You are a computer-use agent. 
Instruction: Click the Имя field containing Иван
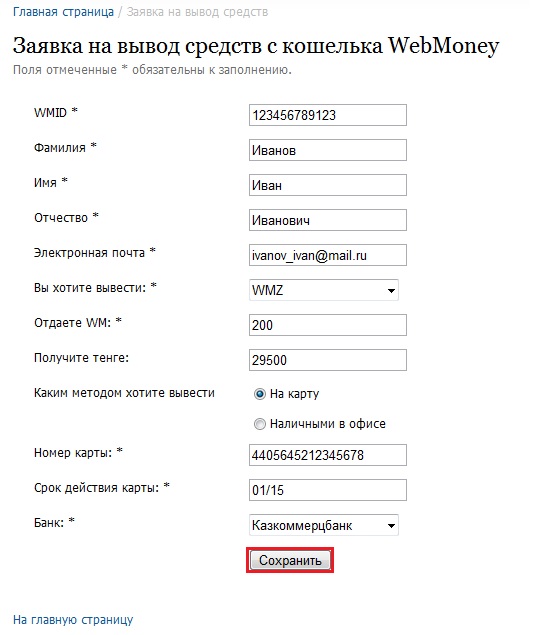[x=328, y=185]
